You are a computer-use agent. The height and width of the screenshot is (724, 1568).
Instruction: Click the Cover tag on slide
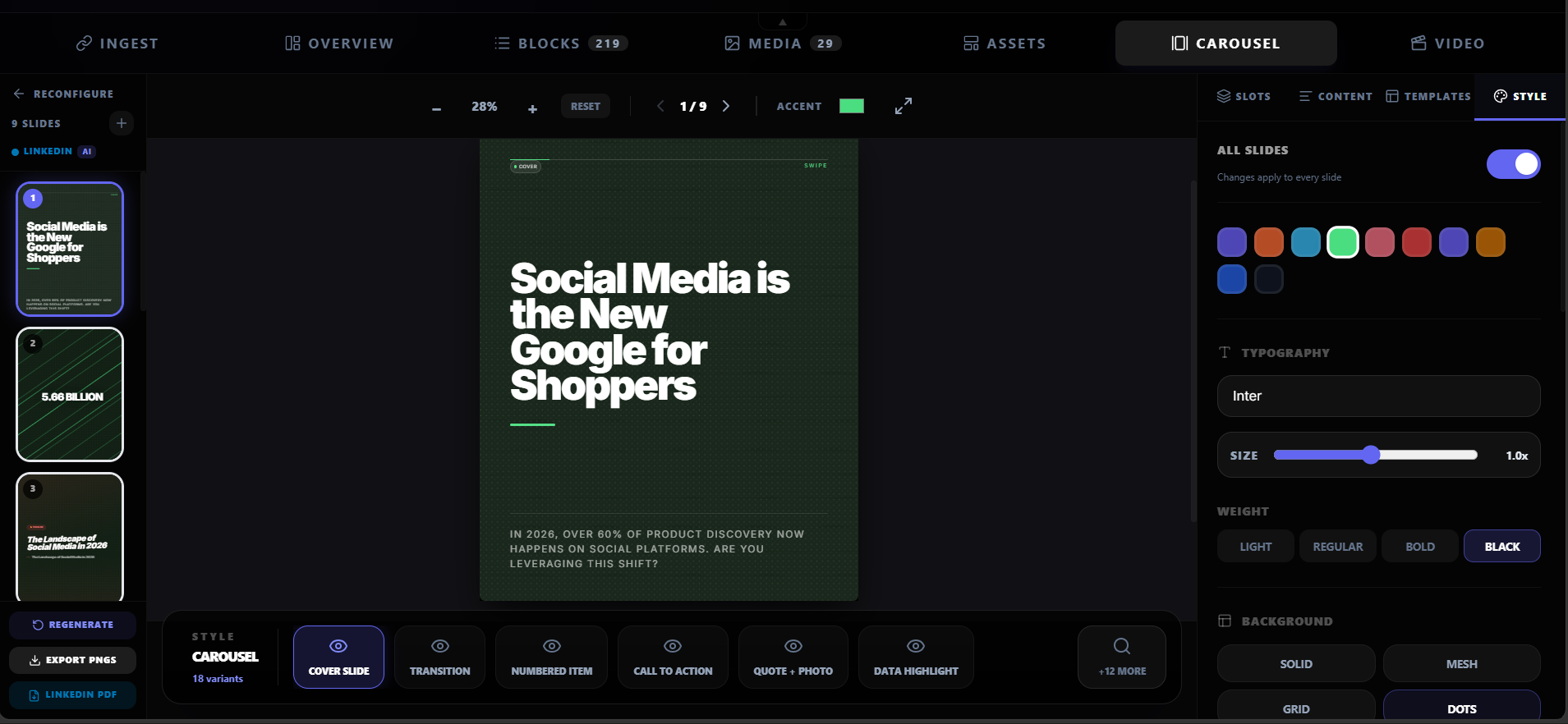(526, 167)
